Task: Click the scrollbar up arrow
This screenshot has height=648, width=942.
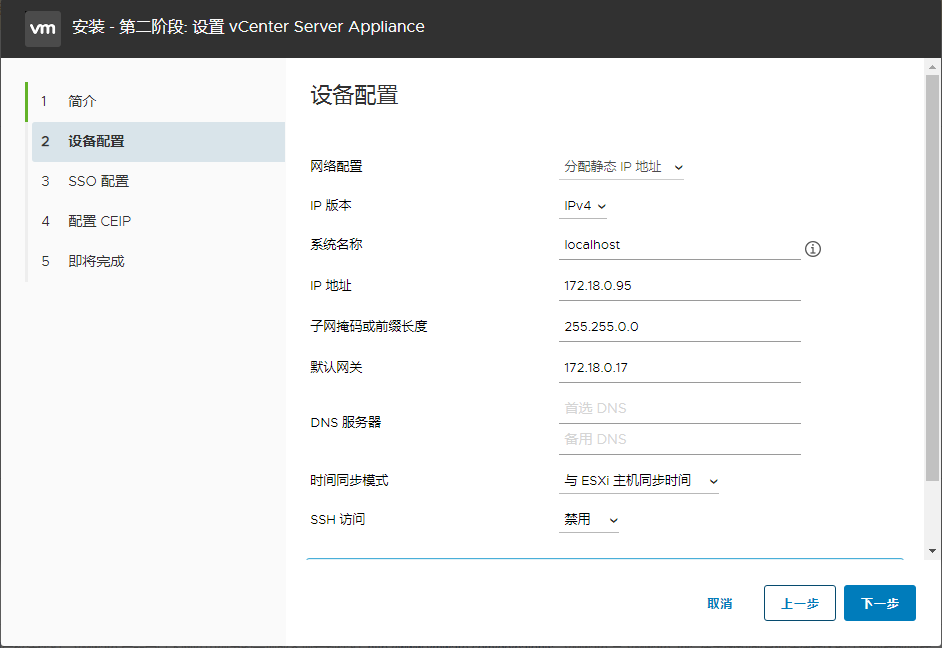Action: (x=932, y=67)
